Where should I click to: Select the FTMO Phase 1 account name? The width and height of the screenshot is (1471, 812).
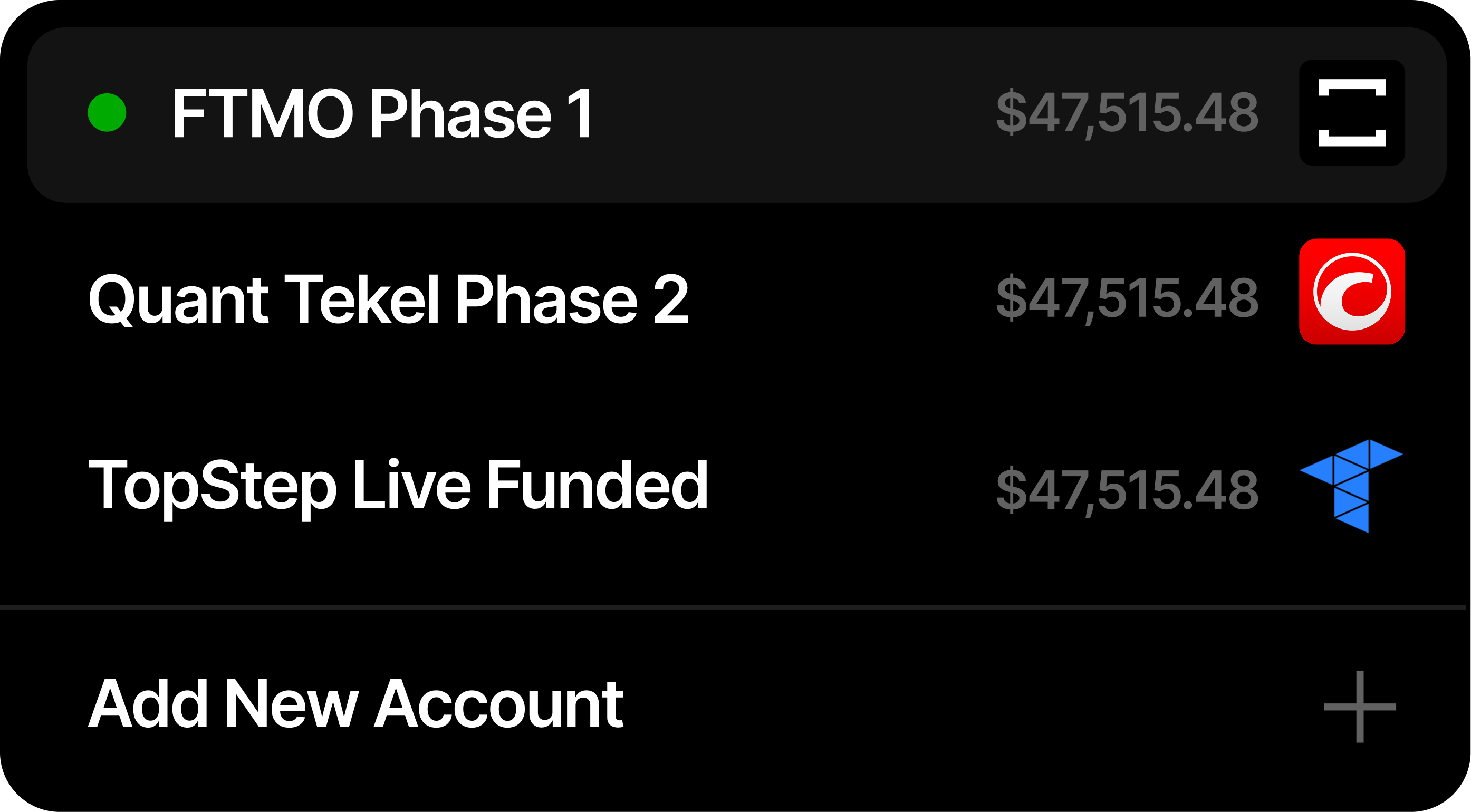[x=382, y=114]
